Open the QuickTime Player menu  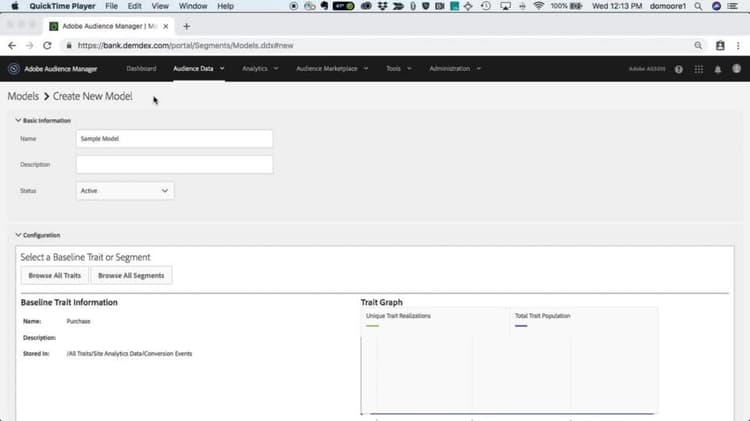click(62, 6)
